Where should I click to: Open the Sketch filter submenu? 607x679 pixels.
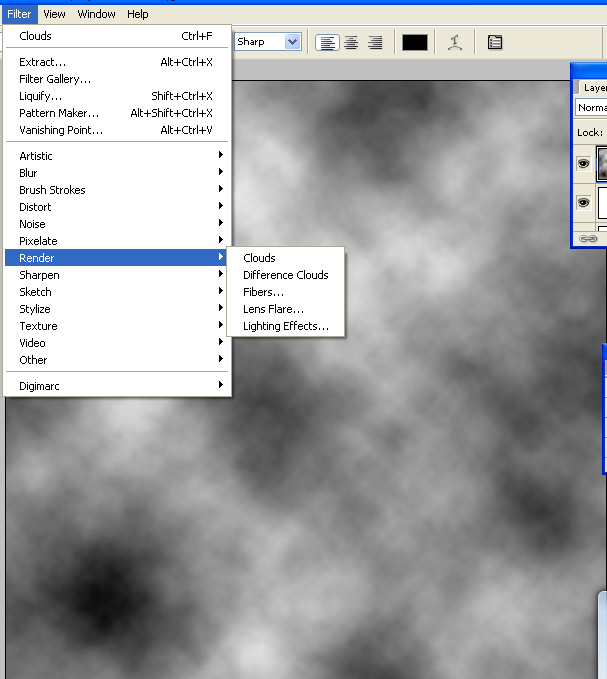tap(116, 292)
